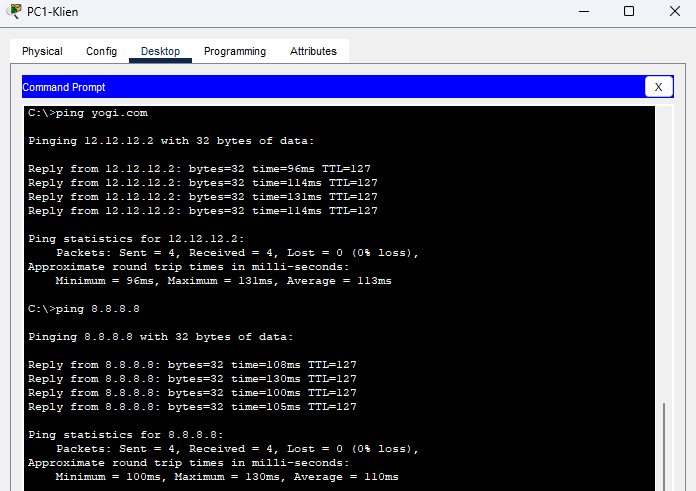Open the Physical tab
This screenshot has height=491, width=696.
(x=42, y=51)
